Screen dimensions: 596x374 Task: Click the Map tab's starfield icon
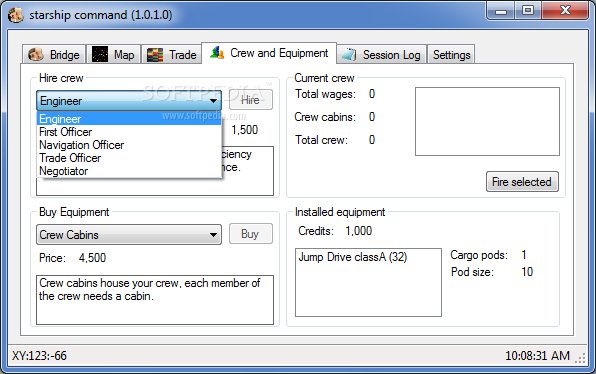coord(100,54)
